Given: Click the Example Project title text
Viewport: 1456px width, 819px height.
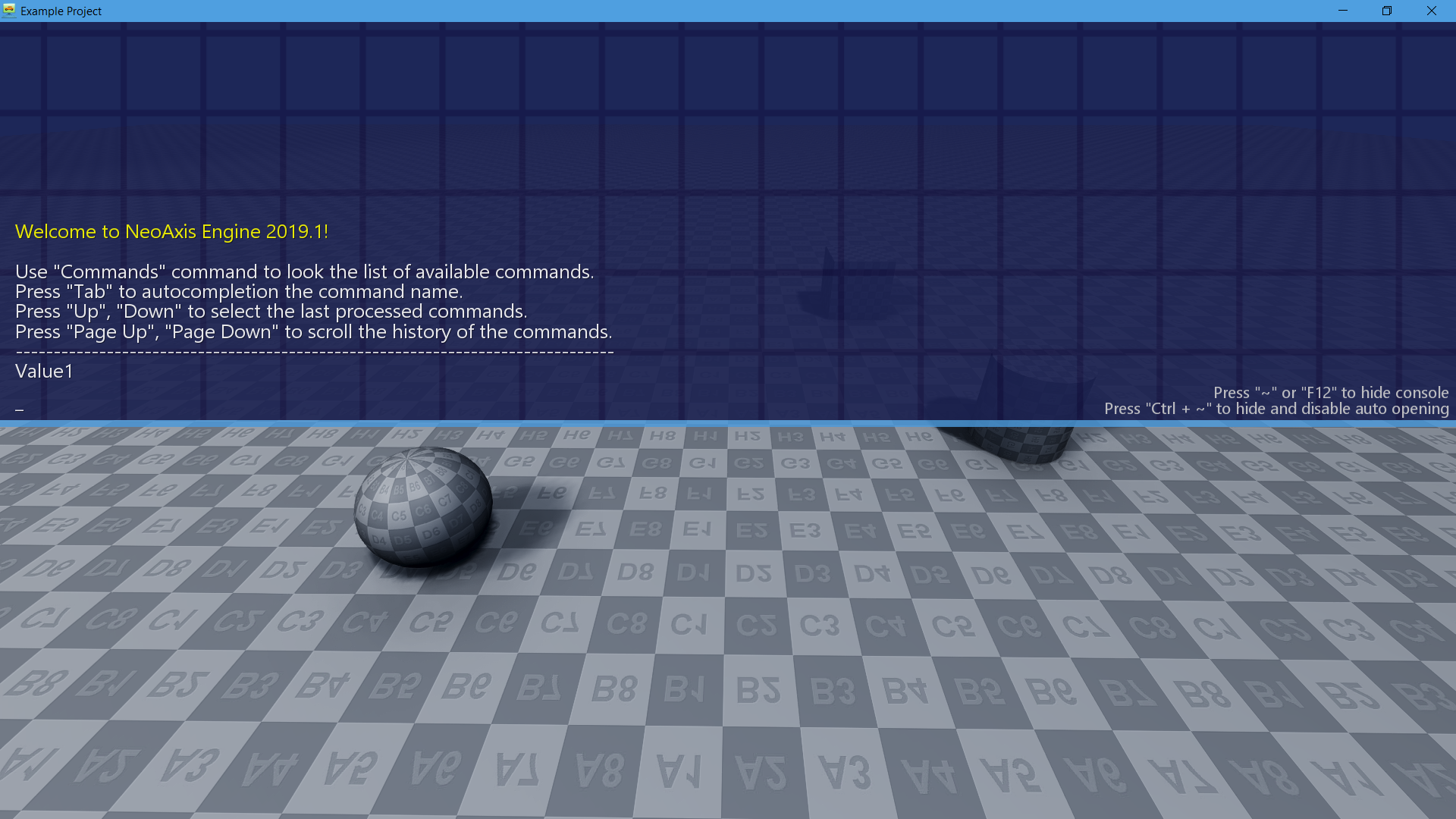Looking at the screenshot, I should 61,11.
